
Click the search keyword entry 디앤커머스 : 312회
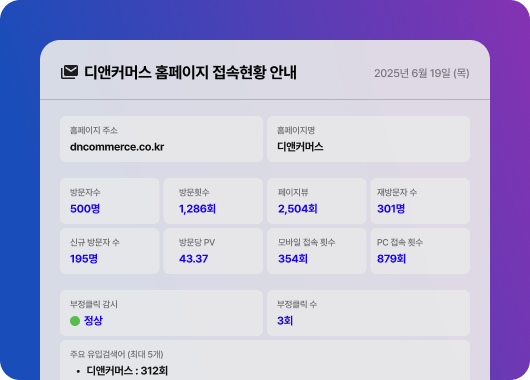pos(127,371)
